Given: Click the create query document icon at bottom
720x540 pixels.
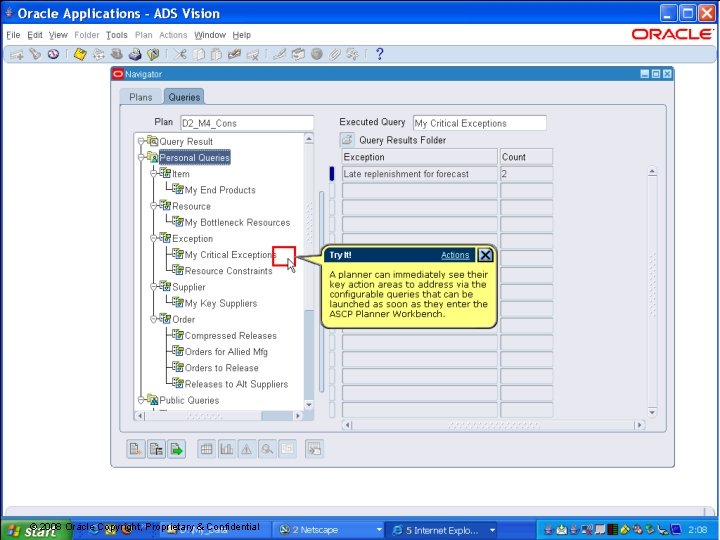Looking at the screenshot, I should 136,449.
